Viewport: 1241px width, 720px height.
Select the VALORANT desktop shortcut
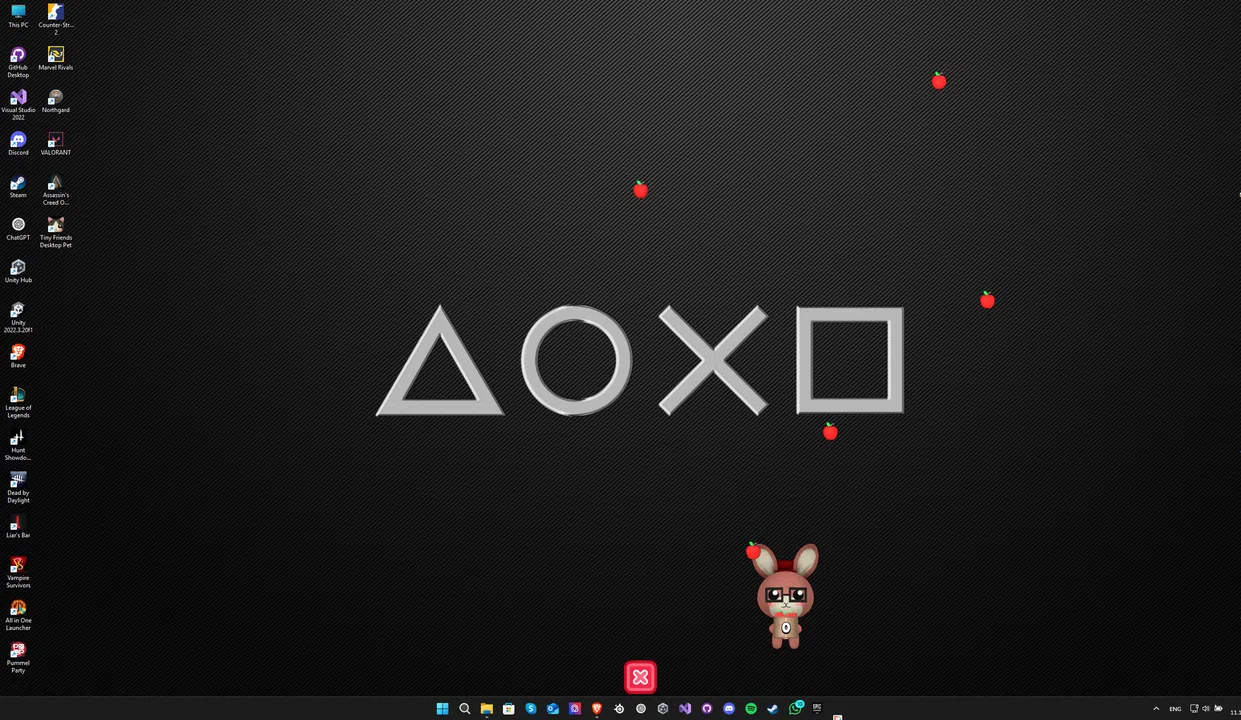[x=56, y=144]
